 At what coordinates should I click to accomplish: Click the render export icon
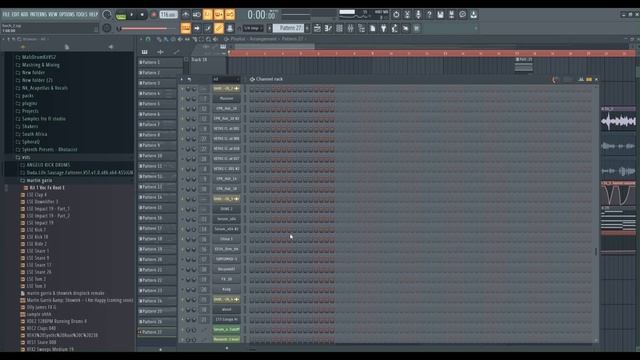pyautogui.click(x=451, y=15)
